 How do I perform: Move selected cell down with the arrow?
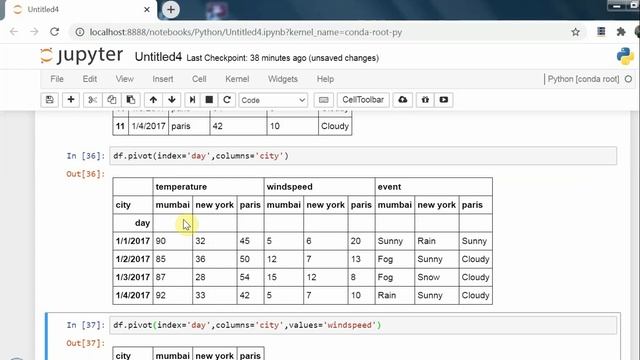(x=172, y=100)
